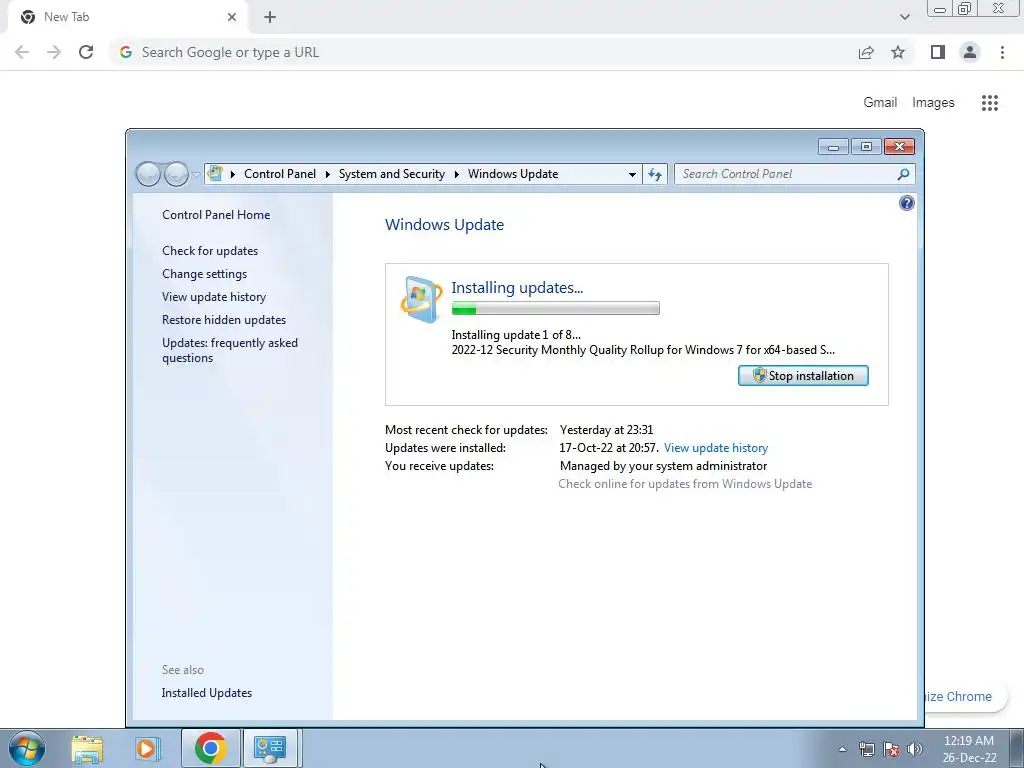Image resolution: width=1024 pixels, height=768 pixels.
Task: Click the share page icon in Chrome
Action: 866,52
